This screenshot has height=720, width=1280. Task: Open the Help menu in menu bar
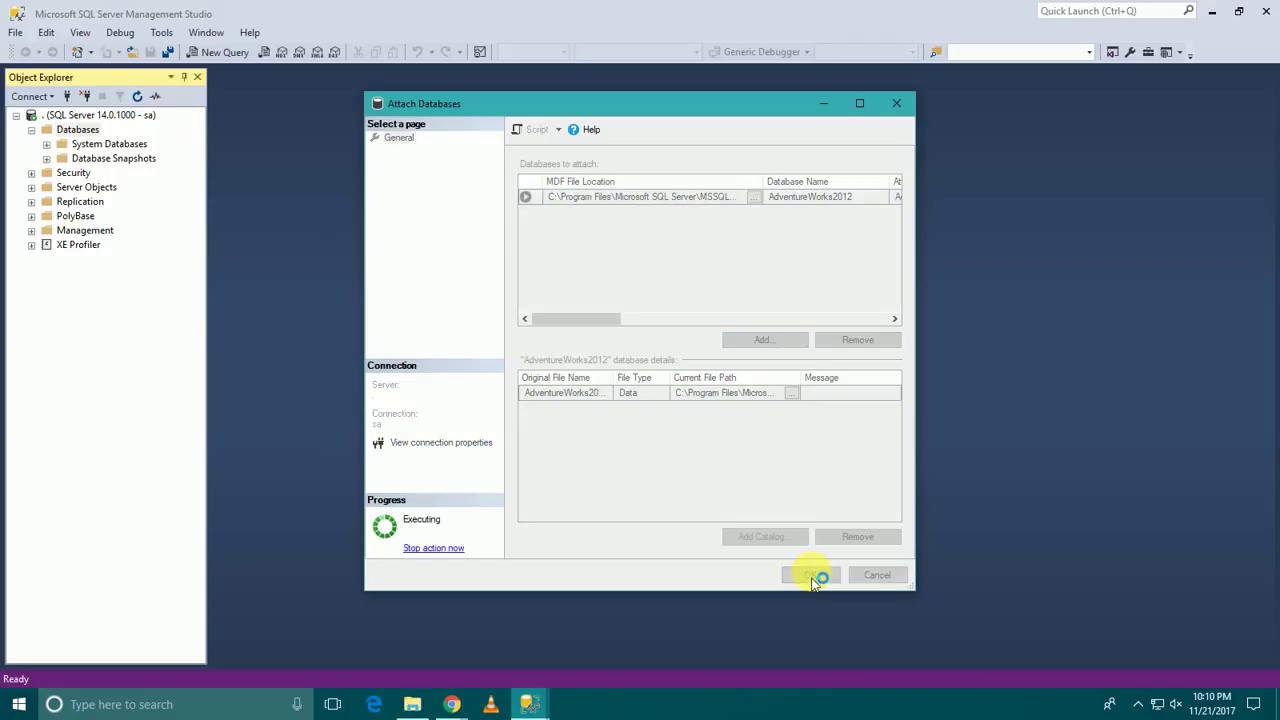(x=250, y=32)
